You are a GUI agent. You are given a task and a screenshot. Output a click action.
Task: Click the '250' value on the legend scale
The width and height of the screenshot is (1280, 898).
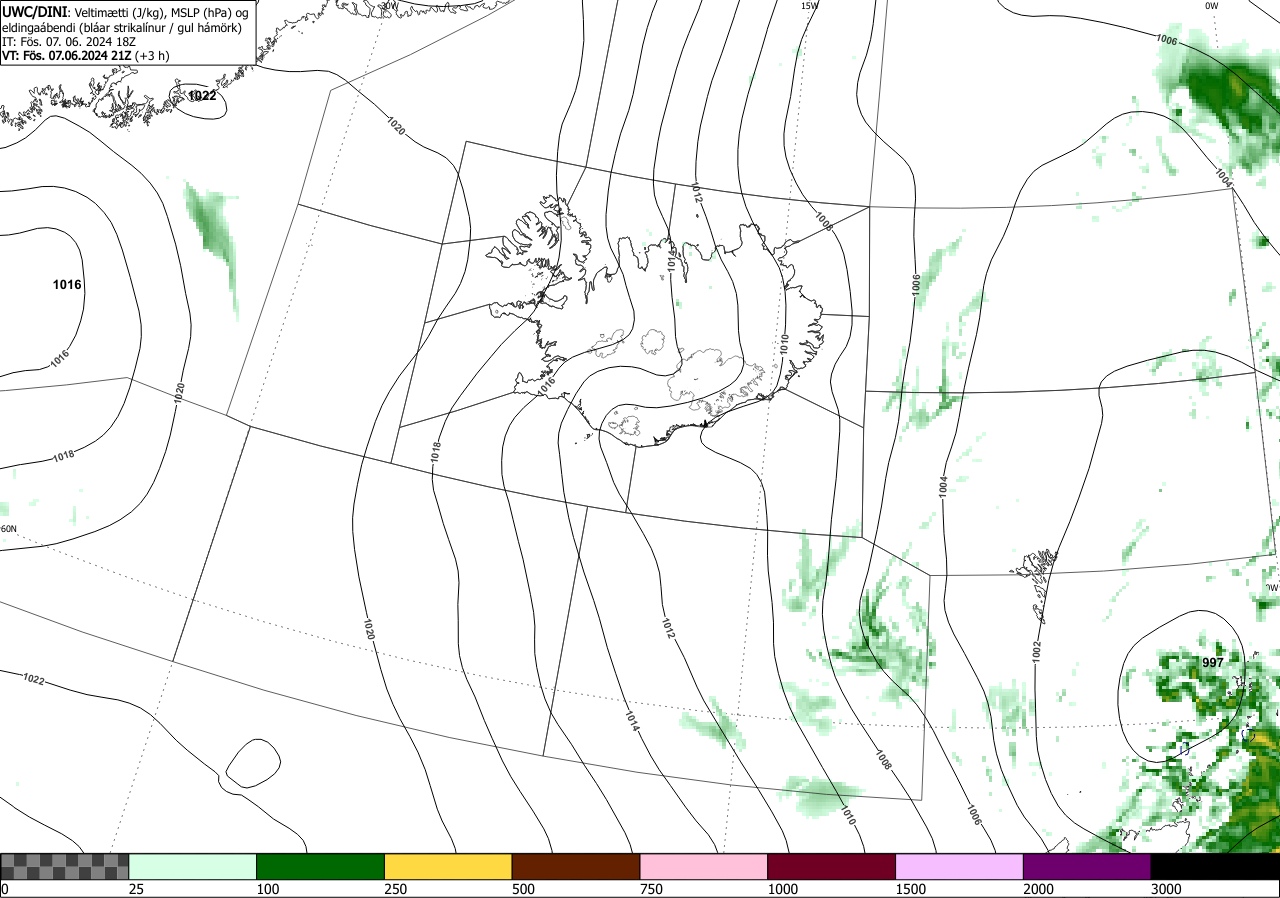396,889
